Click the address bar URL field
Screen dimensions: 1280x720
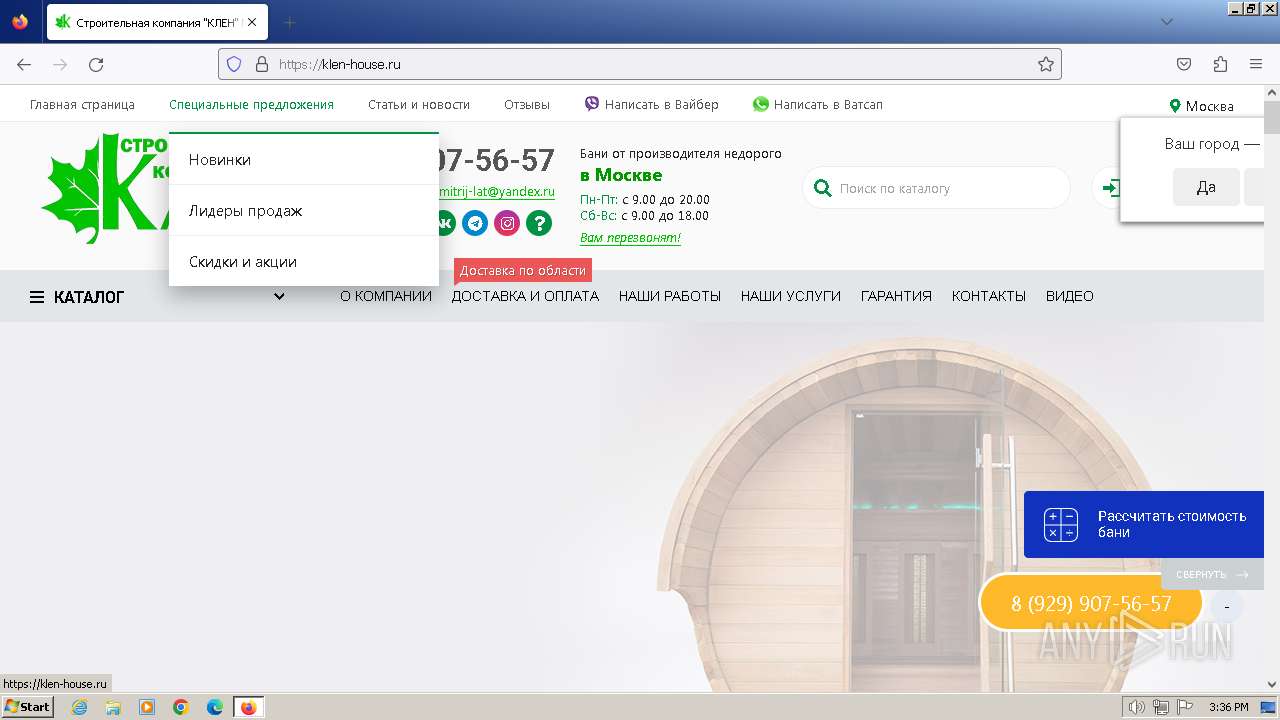click(x=640, y=64)
